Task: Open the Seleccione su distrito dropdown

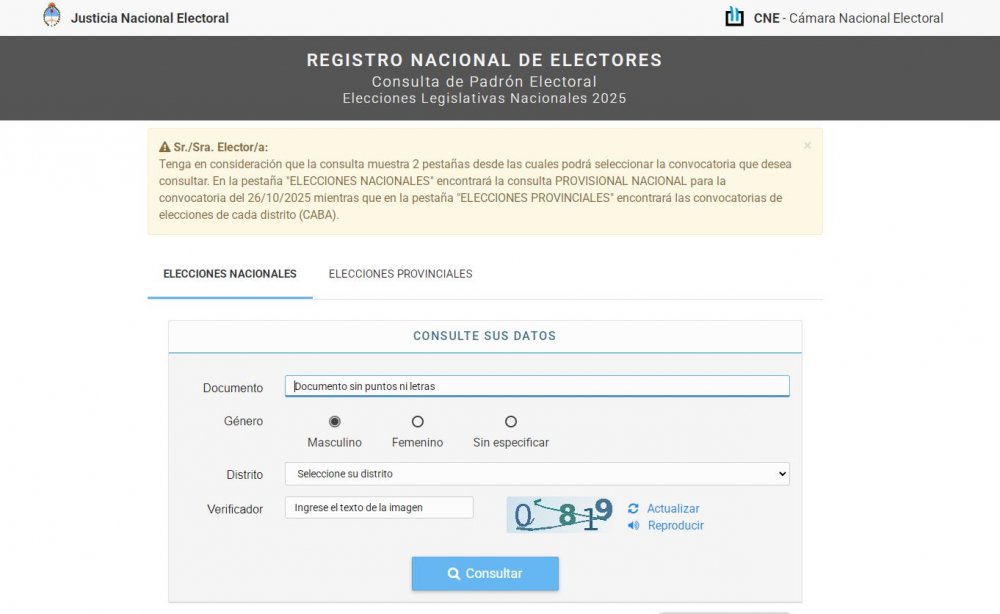Action: click(x=537, y=474)
